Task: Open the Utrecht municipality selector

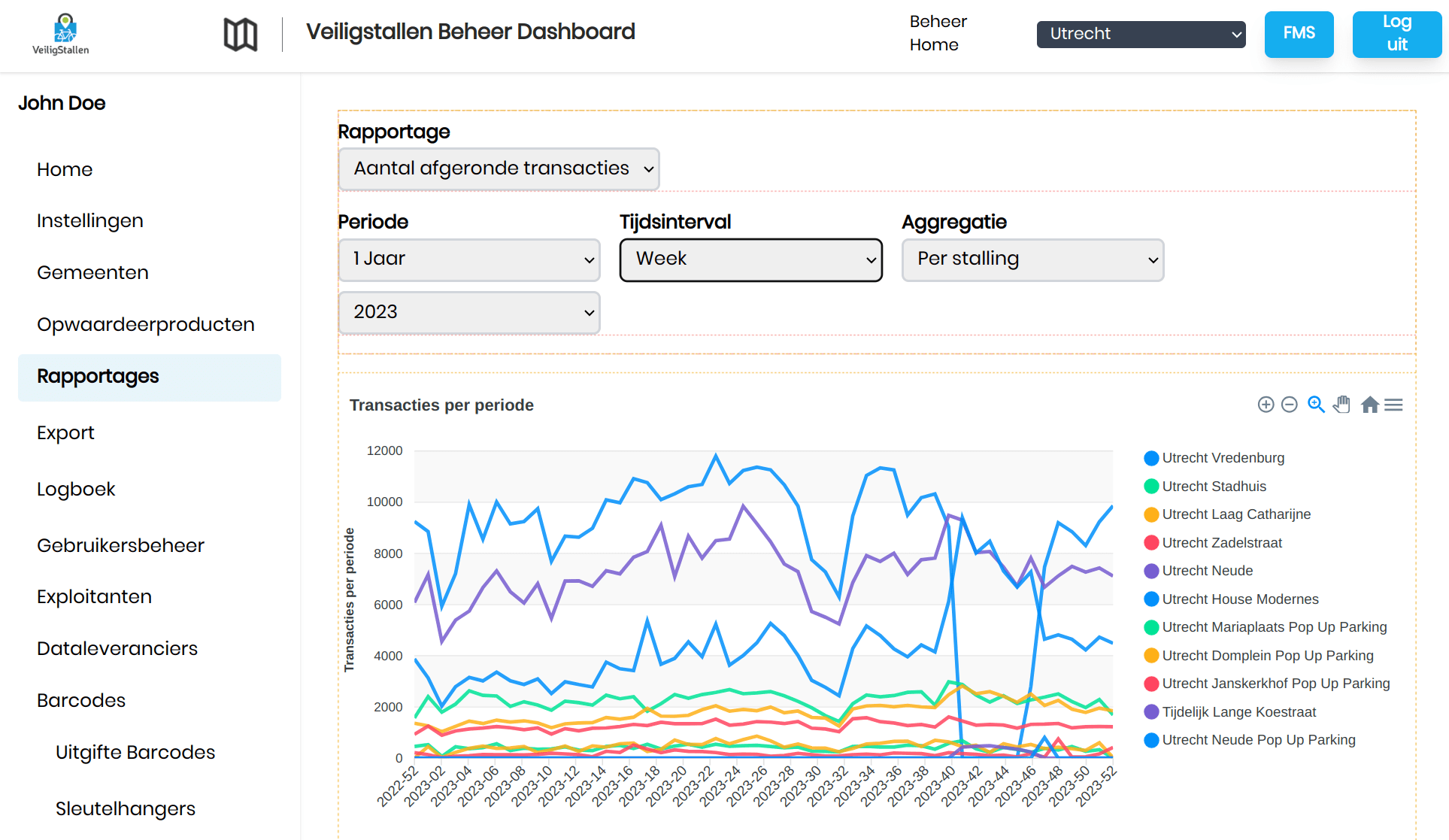Action: [x=1140, y=34]
